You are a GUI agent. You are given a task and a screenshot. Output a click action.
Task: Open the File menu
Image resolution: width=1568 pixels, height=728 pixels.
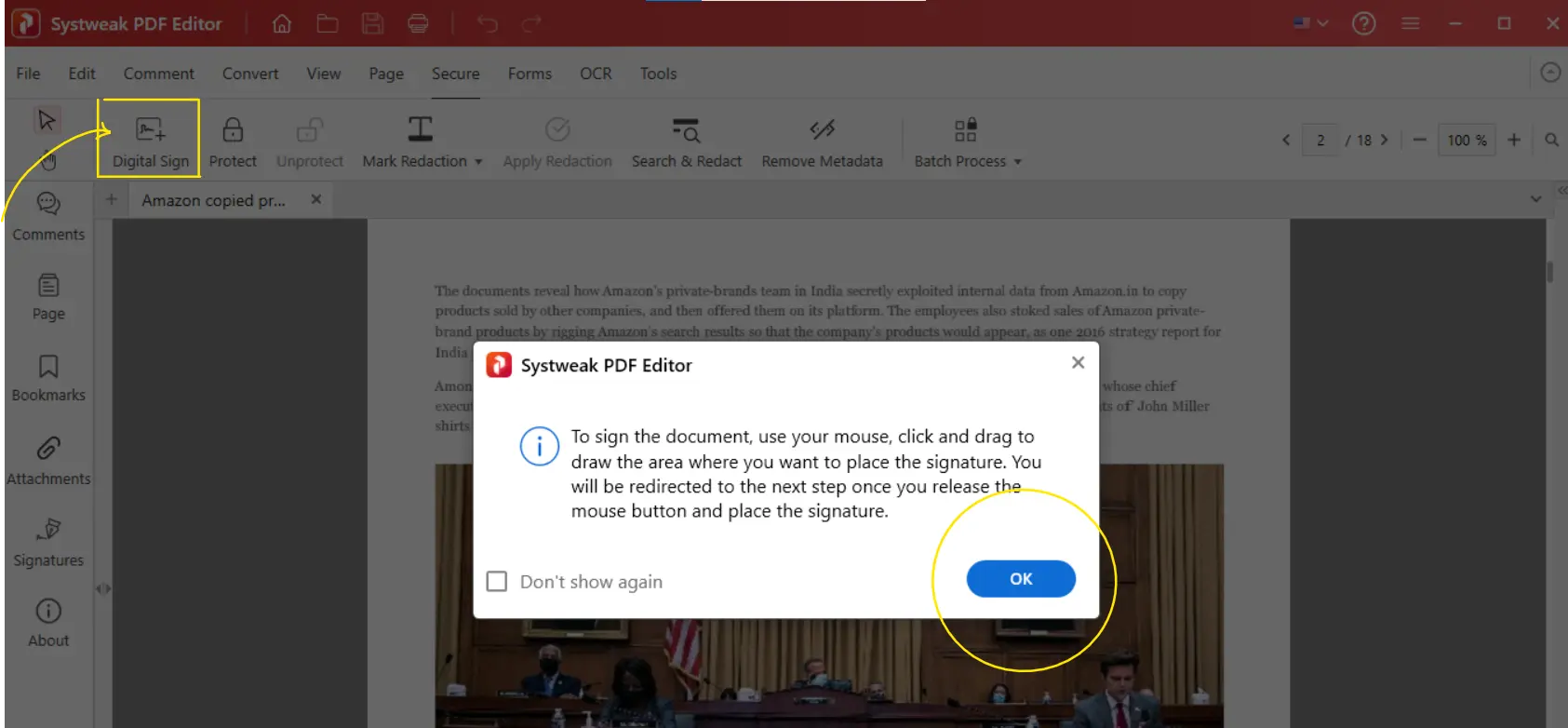(x=28, y=74)
